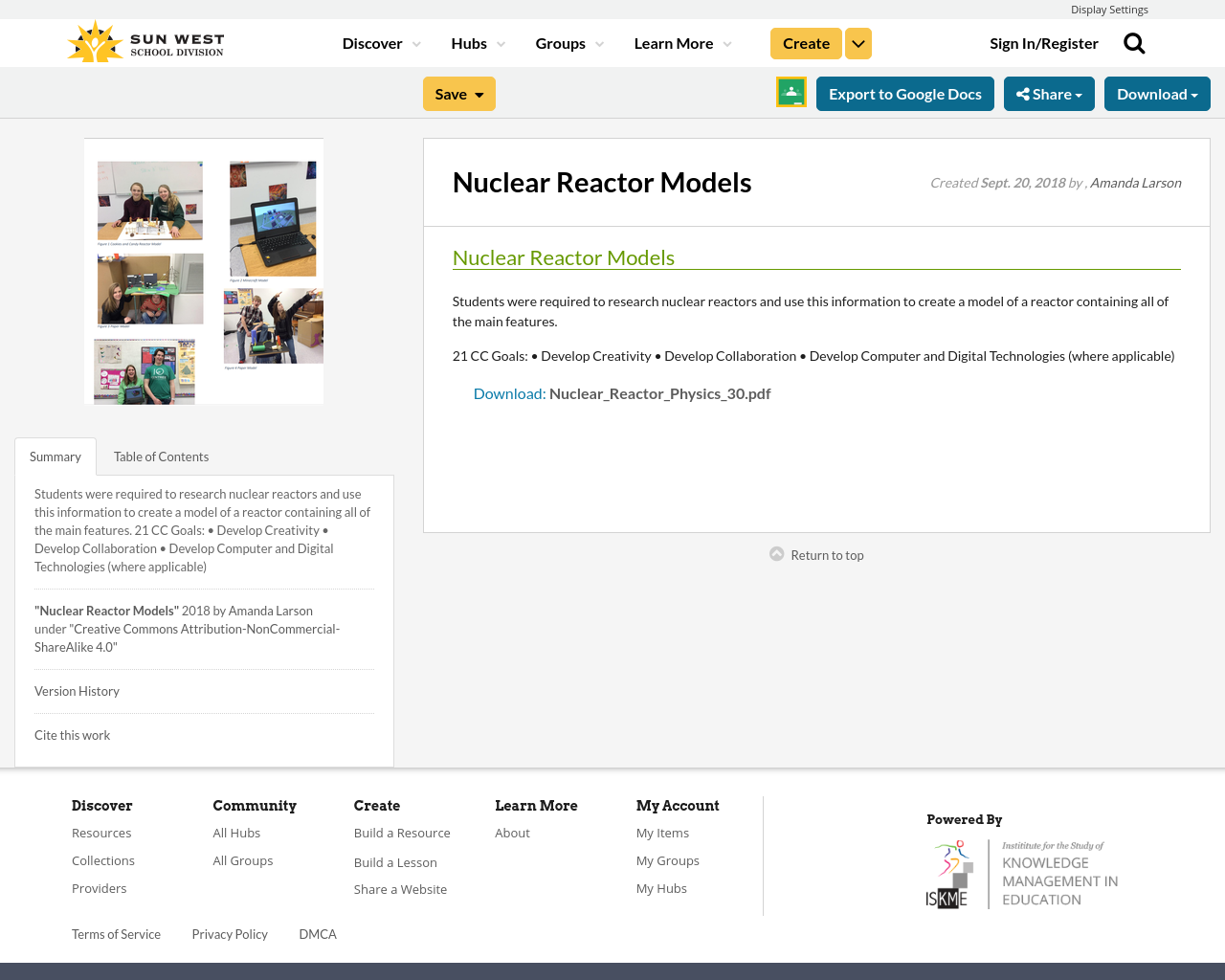1225x980 pixels.
Task: Click the Return to top arrow icon
Action: 775,552
